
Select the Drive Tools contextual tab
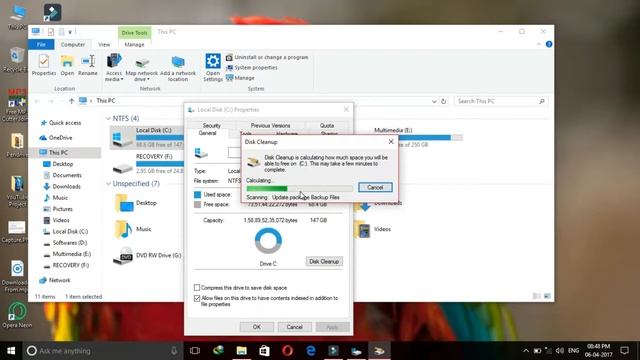[x=134, y=33]
